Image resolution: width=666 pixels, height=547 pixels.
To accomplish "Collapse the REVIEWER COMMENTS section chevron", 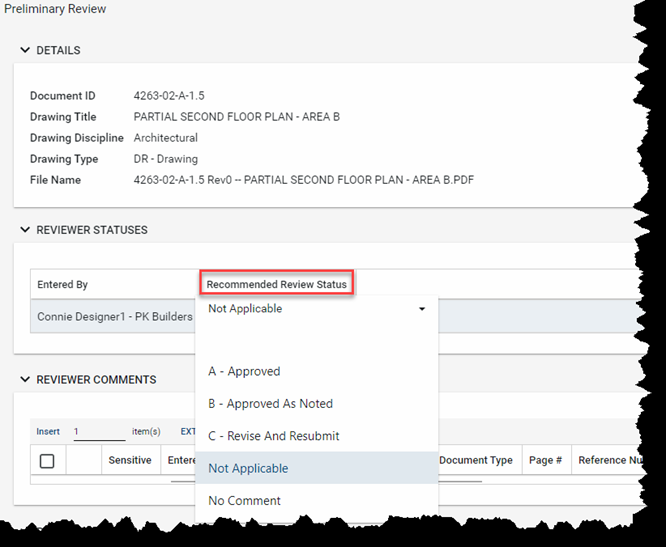I will (x=25, y=380).
